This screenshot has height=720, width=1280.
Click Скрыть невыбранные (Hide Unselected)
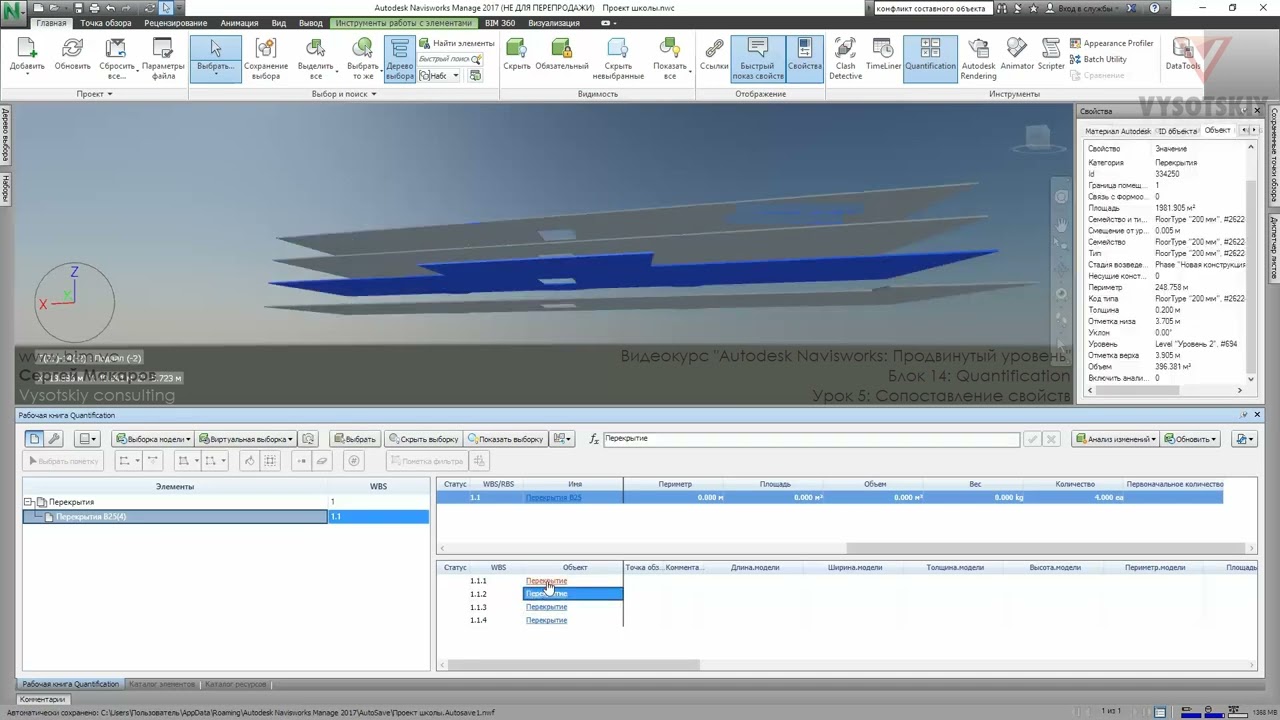coord(618,60)
